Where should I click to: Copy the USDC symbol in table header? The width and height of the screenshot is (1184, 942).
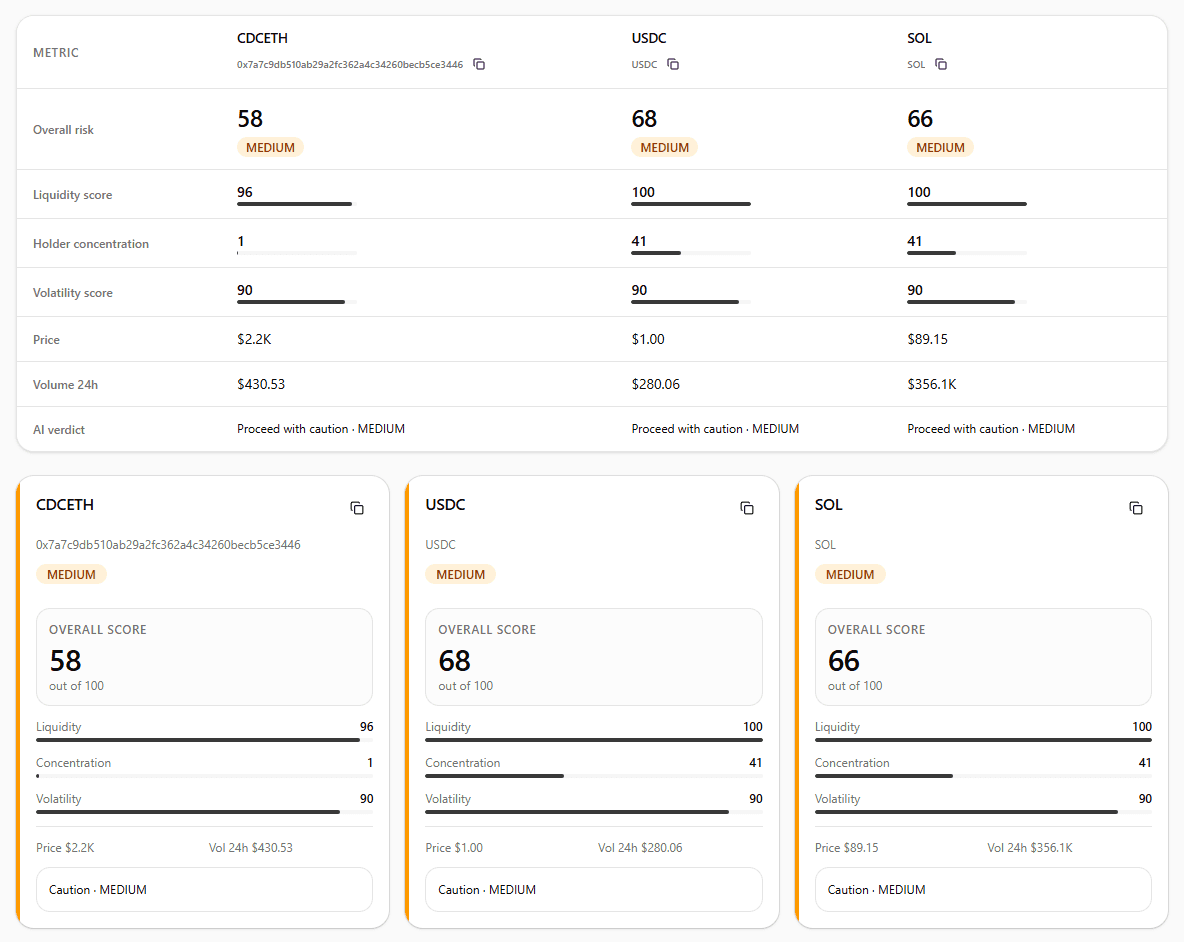tap(673, 64)
